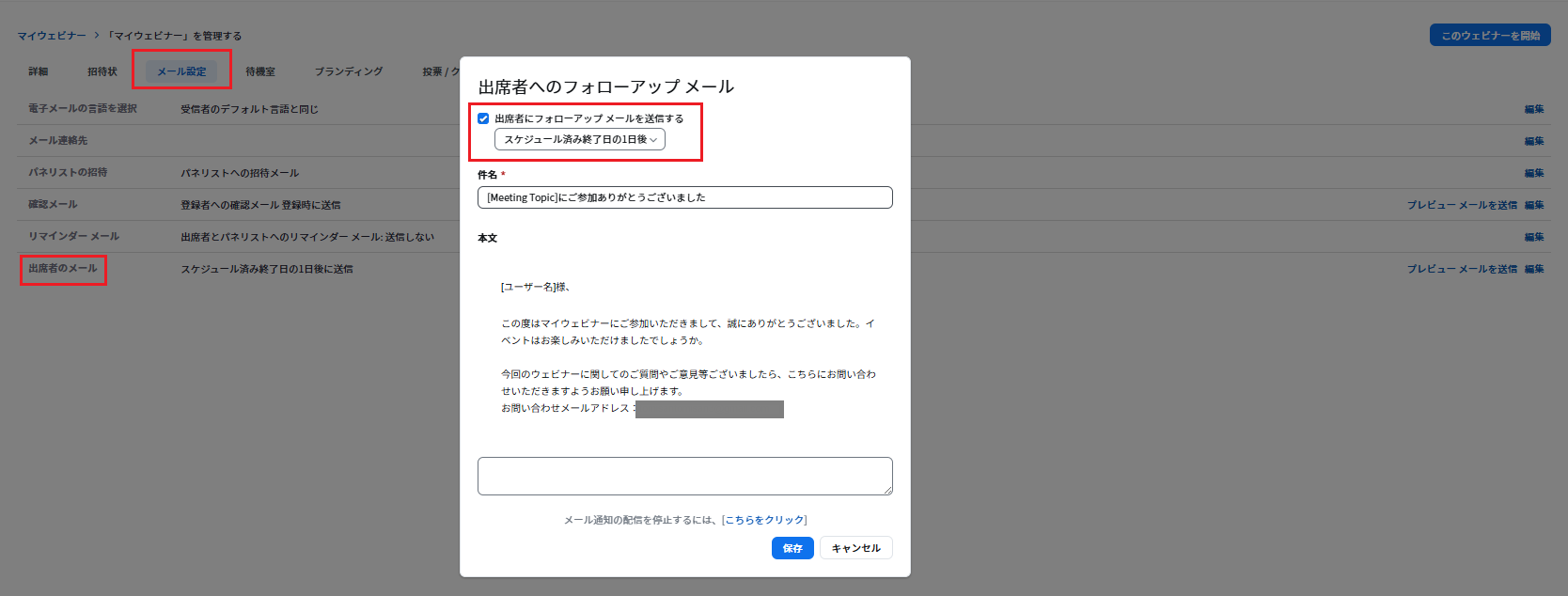Select the メール設定 tab
Screen dimensions: 1568x596
[181, 71]
